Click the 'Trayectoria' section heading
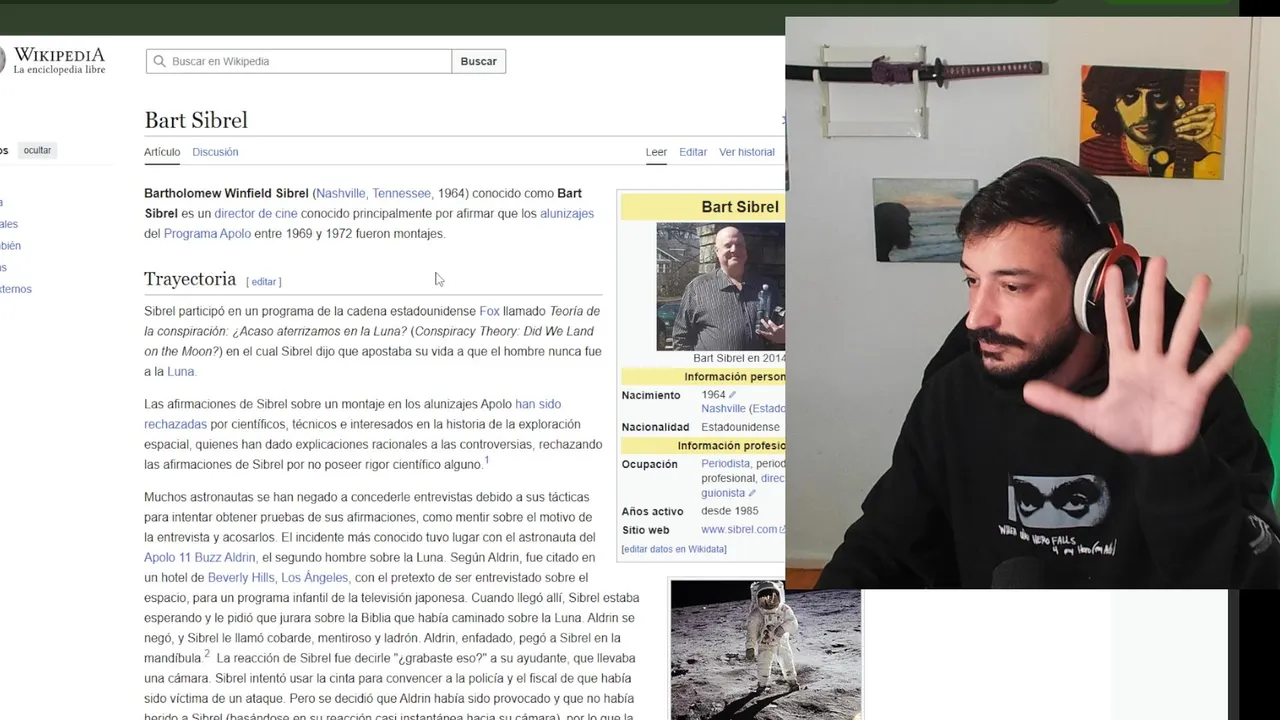 [190, 279]
